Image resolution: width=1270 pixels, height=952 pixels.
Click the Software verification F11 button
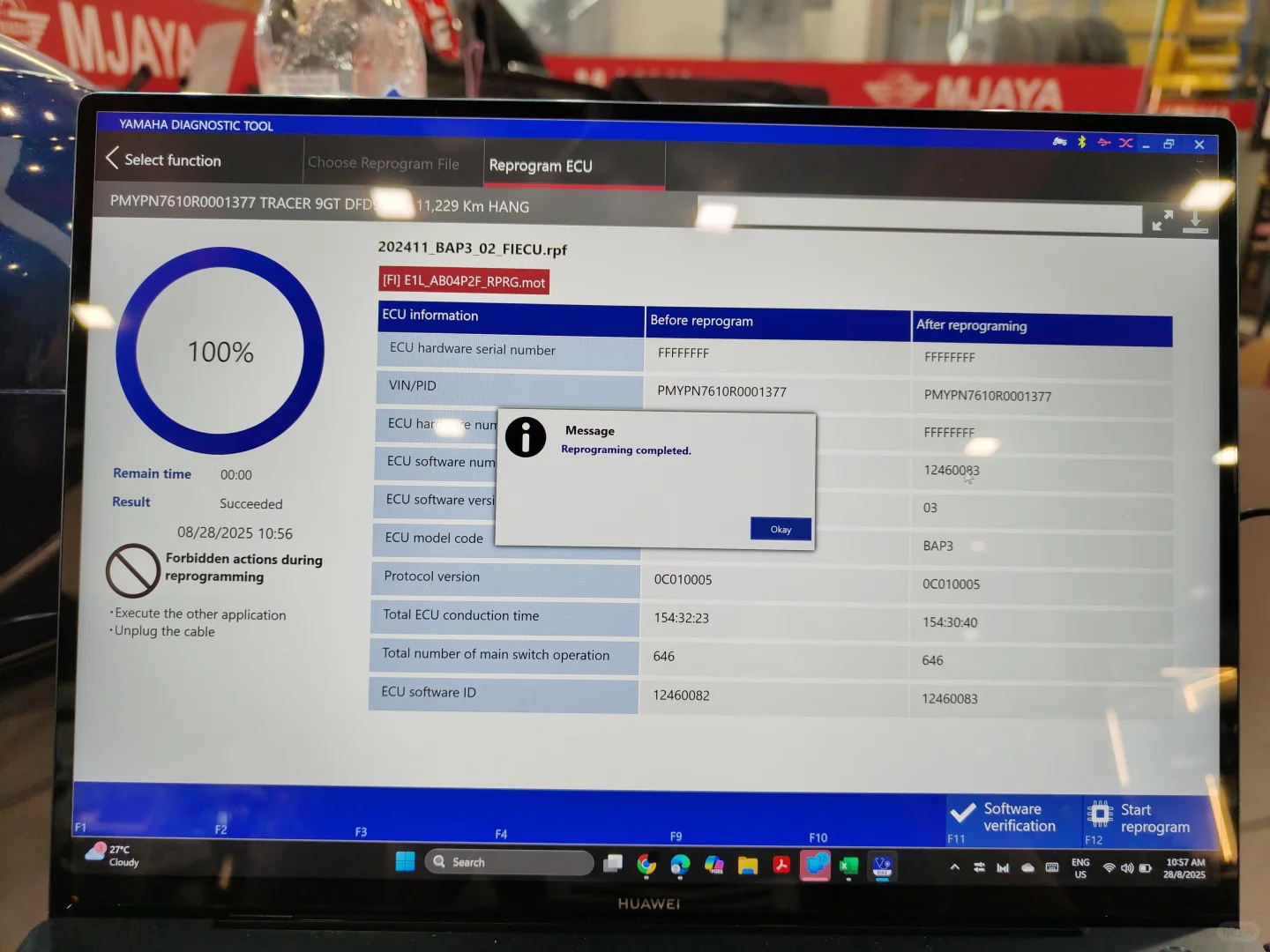[x=1013, y=820]
